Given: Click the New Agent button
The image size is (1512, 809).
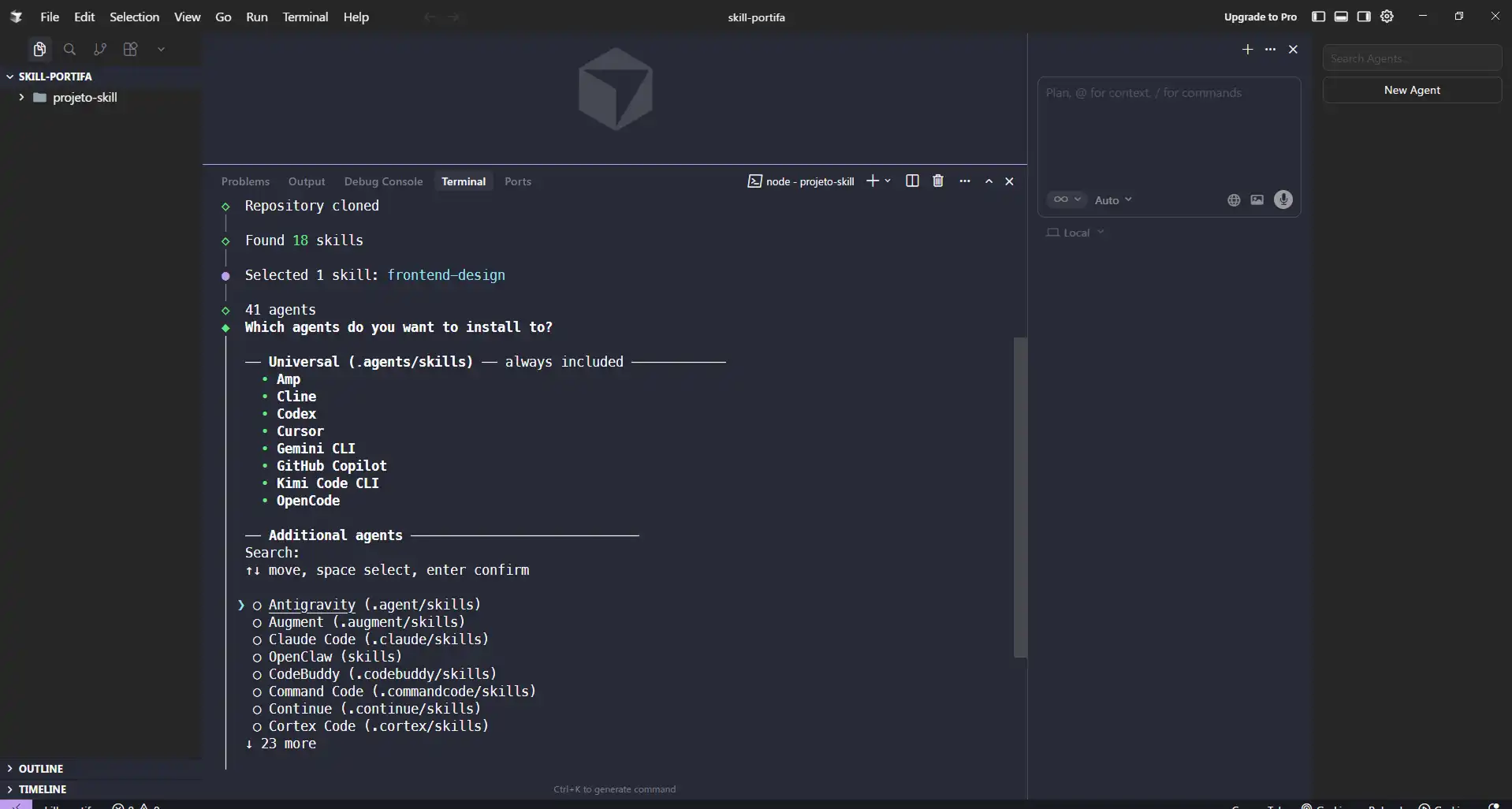Looking at the screenshot, I should pos(1411,90).
